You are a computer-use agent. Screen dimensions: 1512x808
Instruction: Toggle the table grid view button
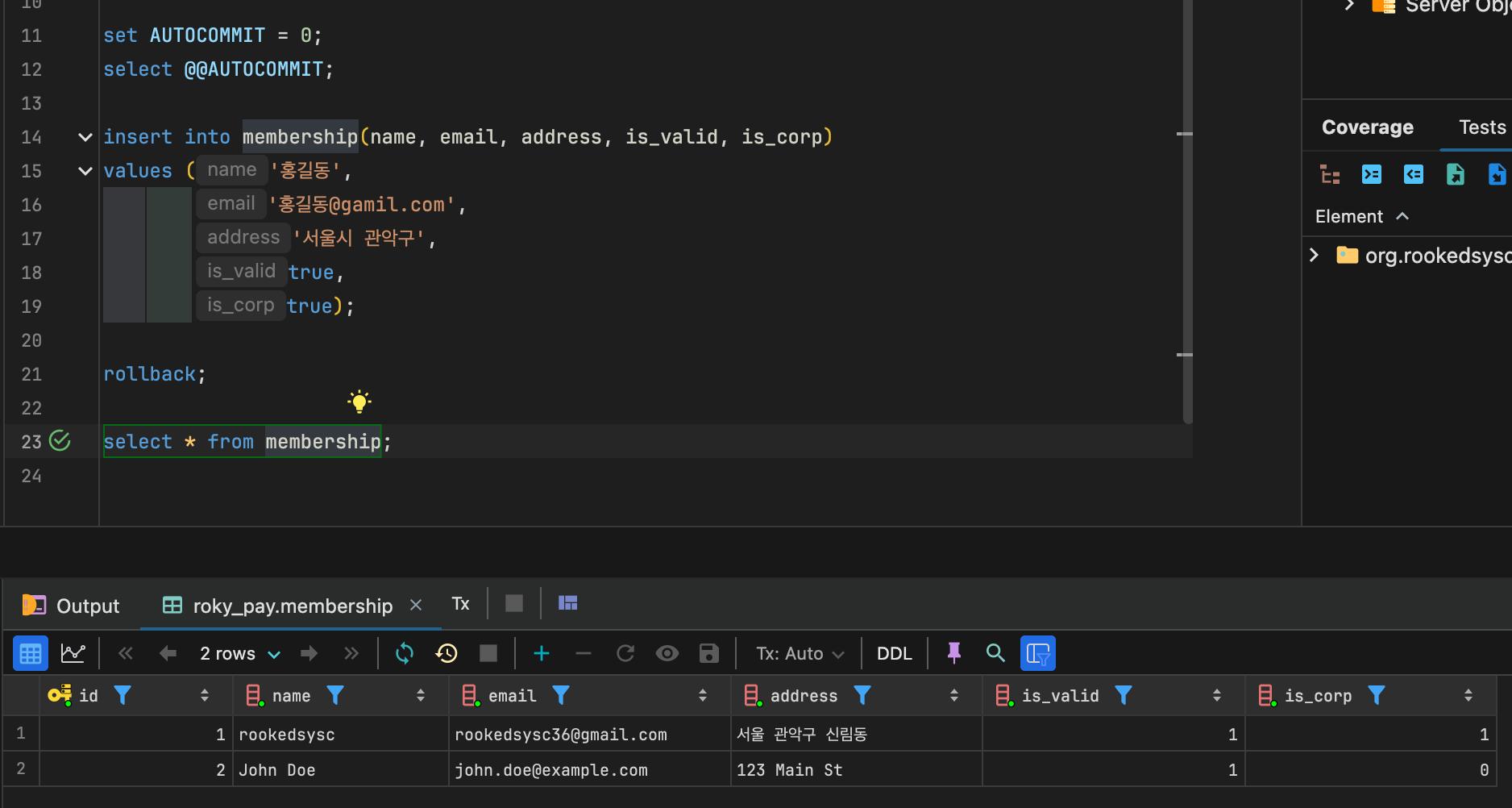(31, 653)
